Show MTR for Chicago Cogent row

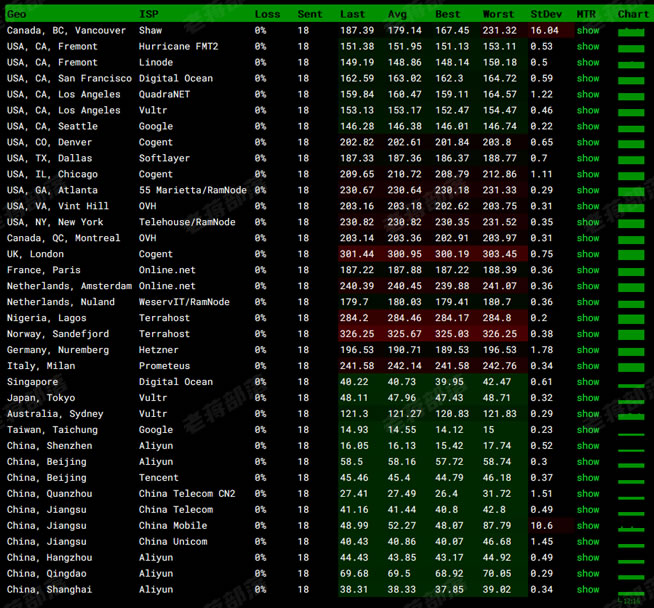(588, 174)
